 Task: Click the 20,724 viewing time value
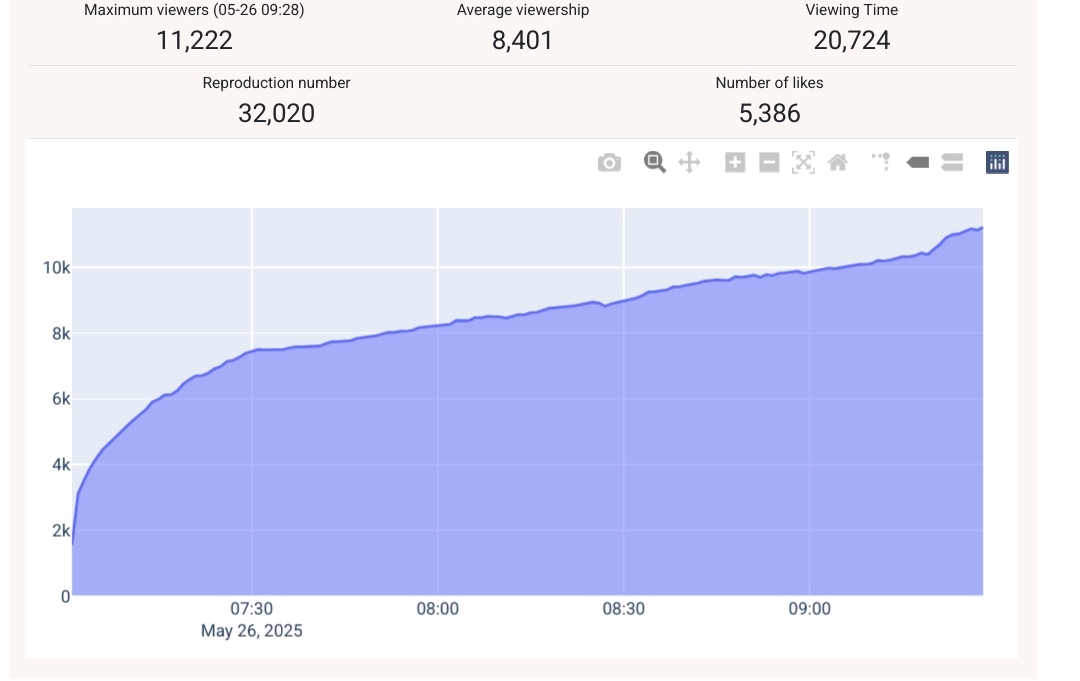[851, 41]
